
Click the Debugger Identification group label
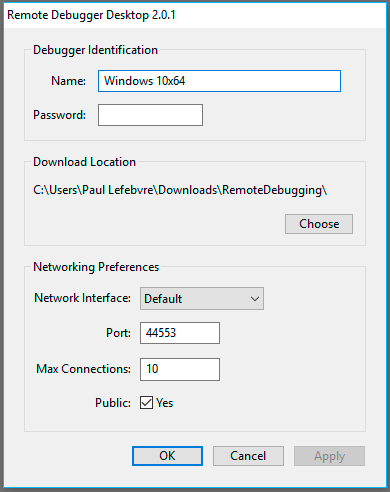95,50
